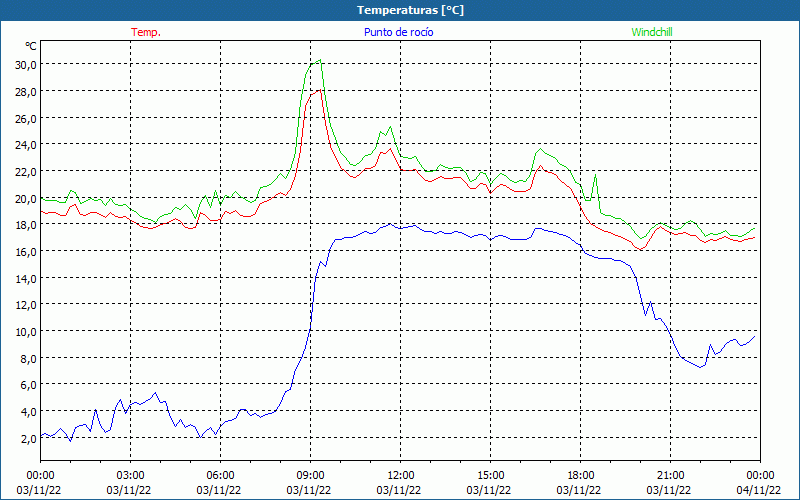Click the °C unit label on y-axis

(x=30, y=46)
